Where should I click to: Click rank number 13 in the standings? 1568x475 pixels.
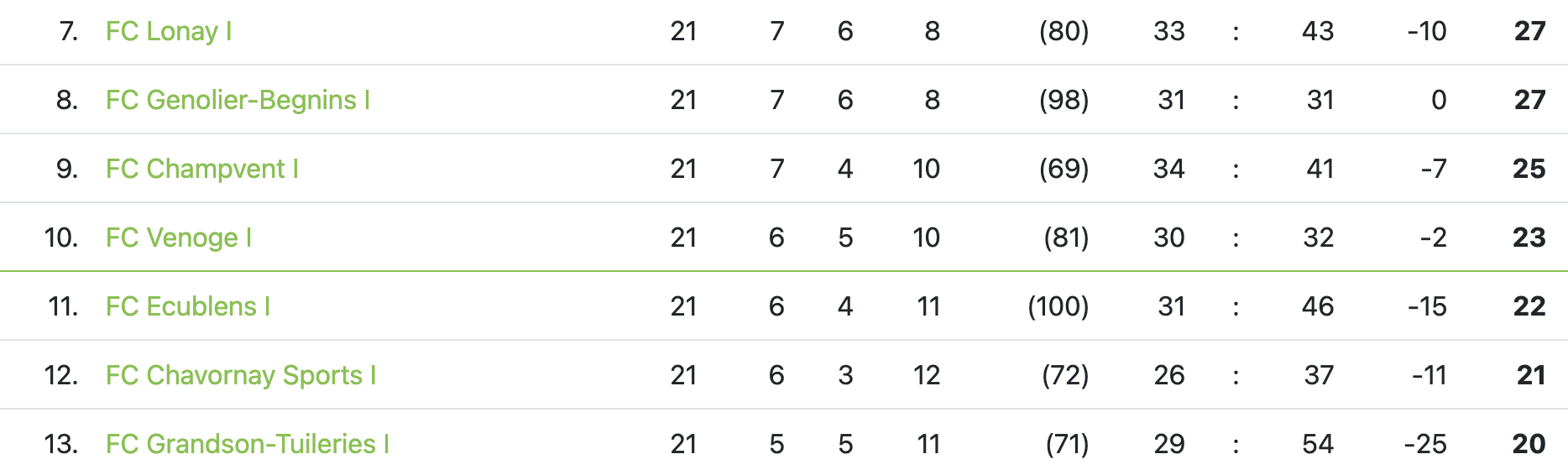(60, 444)
